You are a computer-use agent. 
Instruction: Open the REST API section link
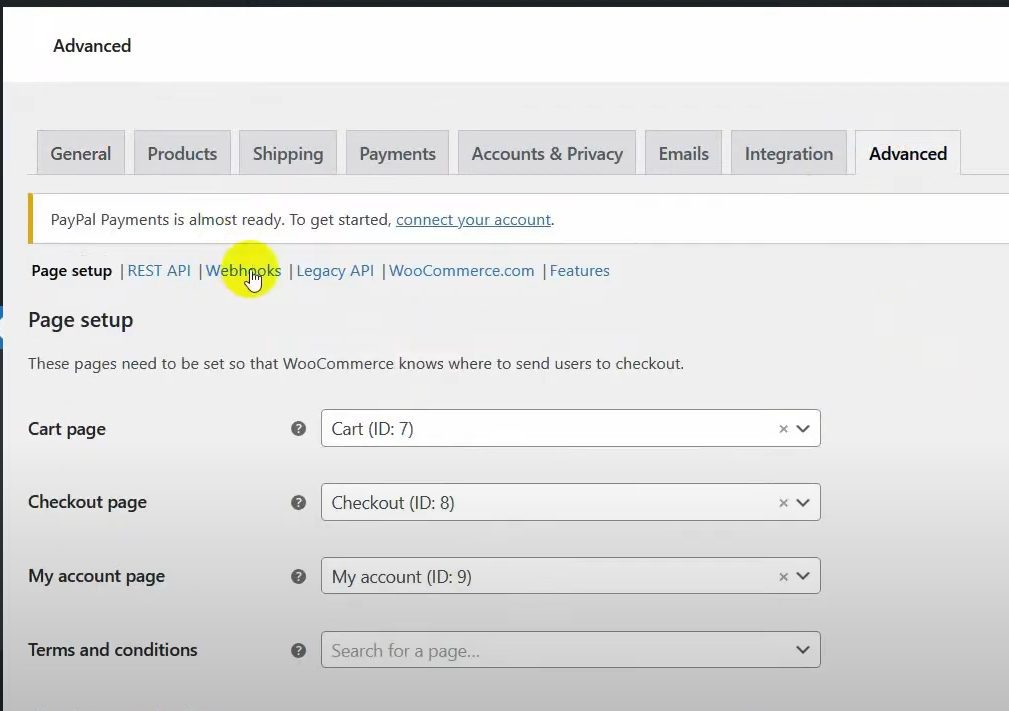click(x=159, y=271)
